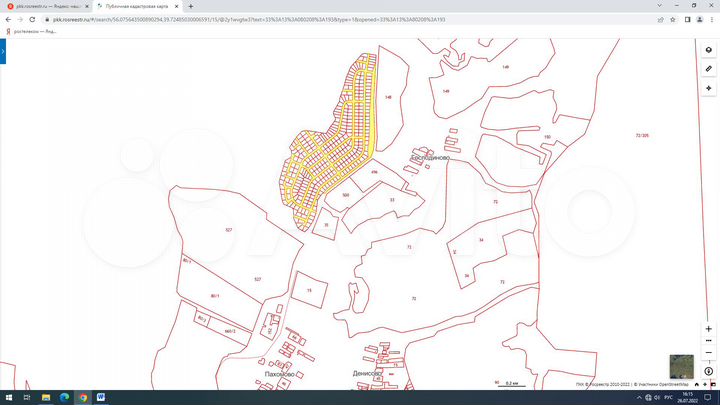Switch to the first pkk.rosreestr.ru tab
Image resolution: width=720 pixels, height=405 pixels.
tap(45, 6)
